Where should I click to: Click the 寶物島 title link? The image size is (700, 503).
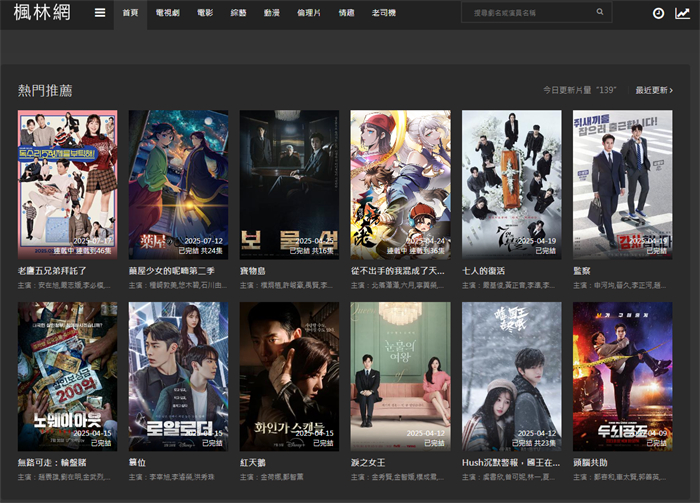(x=253, y=271)
